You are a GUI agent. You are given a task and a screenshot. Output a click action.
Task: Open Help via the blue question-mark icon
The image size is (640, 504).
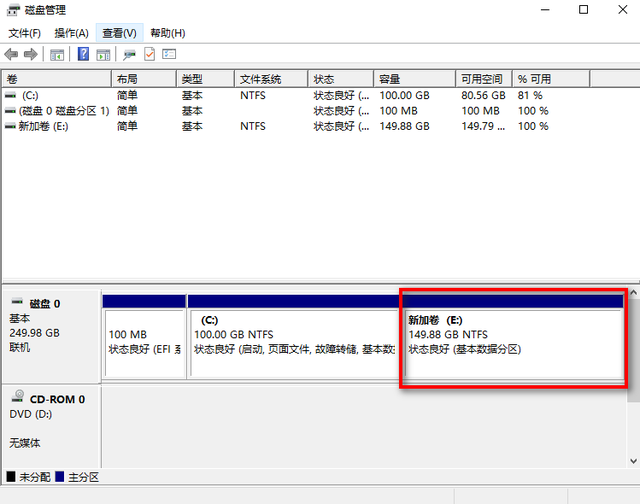[x=83, y=54]
